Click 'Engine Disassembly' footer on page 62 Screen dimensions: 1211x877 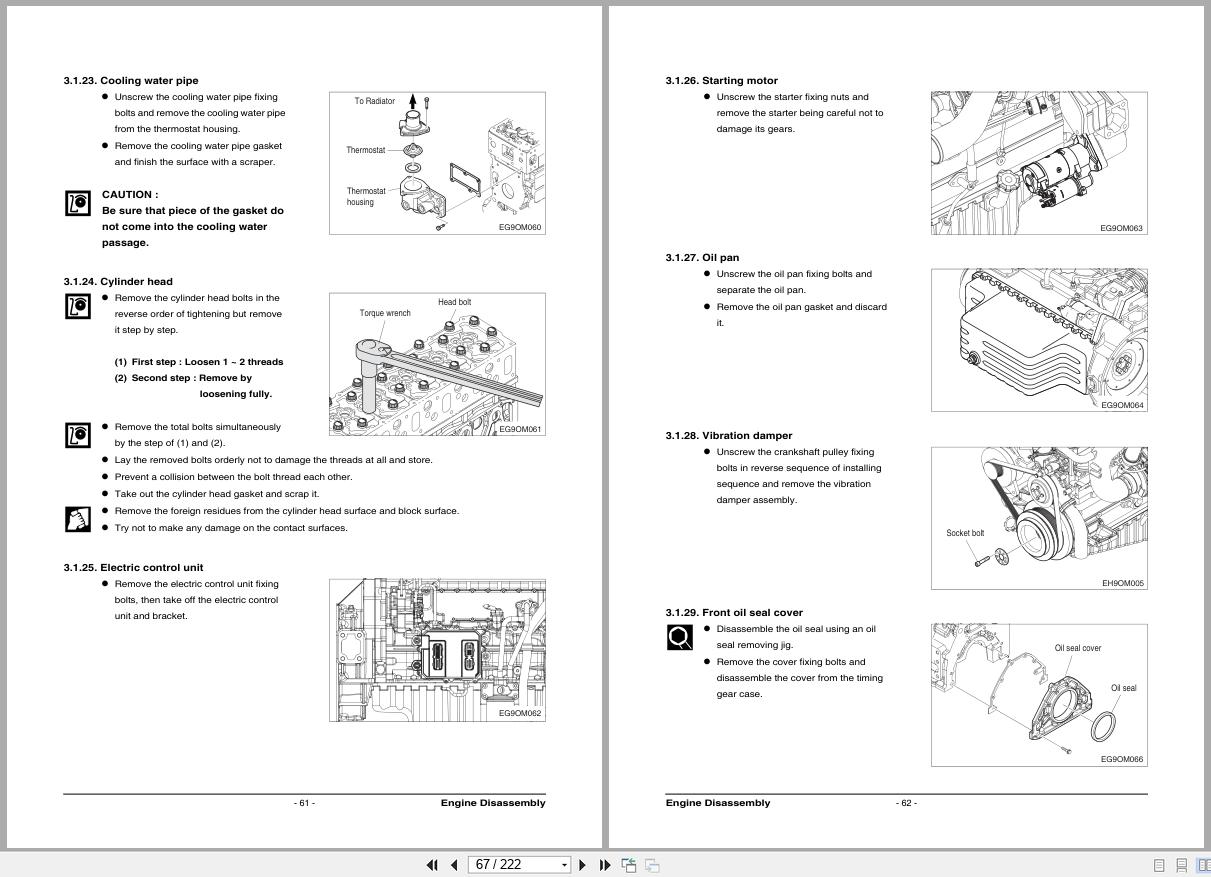718,803
